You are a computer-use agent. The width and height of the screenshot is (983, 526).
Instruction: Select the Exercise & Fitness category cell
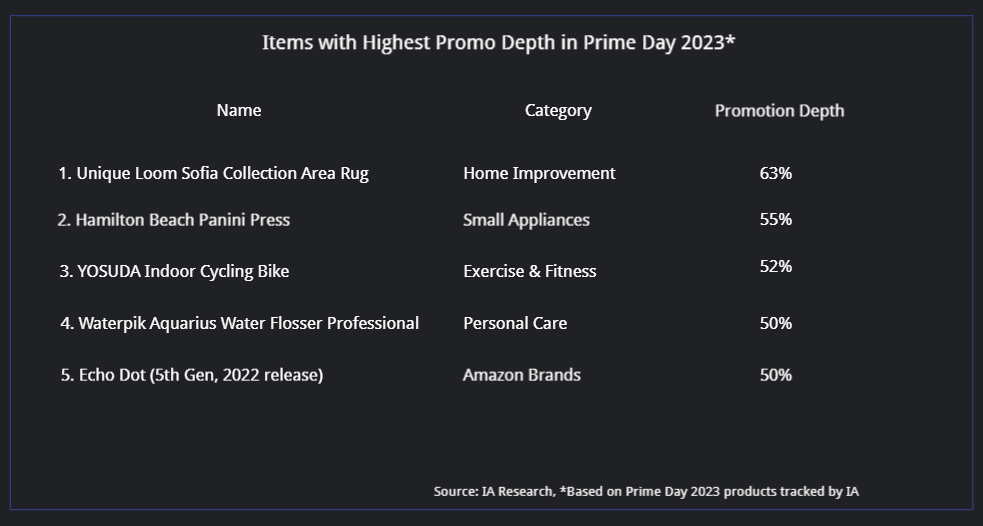point(530,271)
